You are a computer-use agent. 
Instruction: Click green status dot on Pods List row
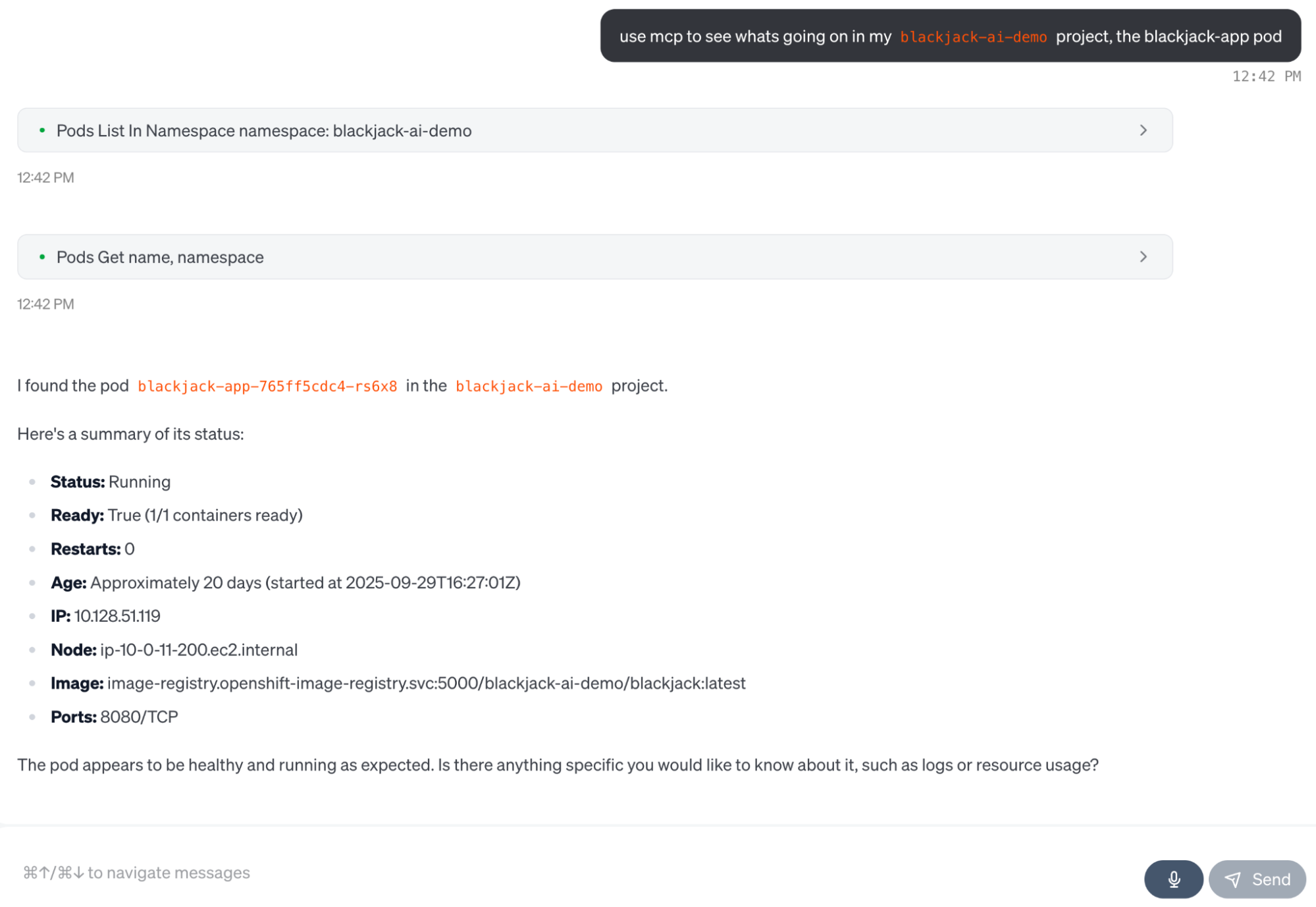point(42,130)
